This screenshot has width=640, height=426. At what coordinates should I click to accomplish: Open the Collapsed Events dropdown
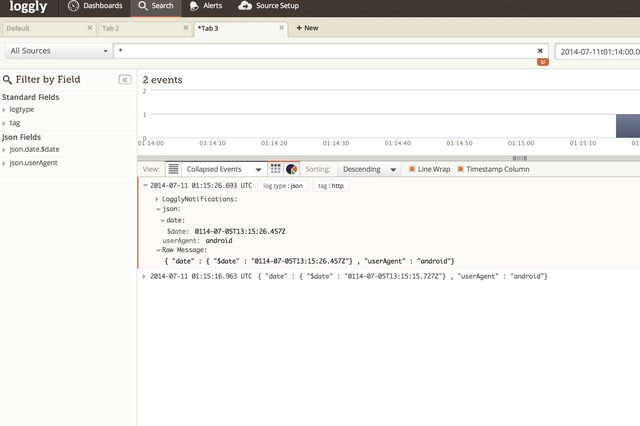click(224, 169)
